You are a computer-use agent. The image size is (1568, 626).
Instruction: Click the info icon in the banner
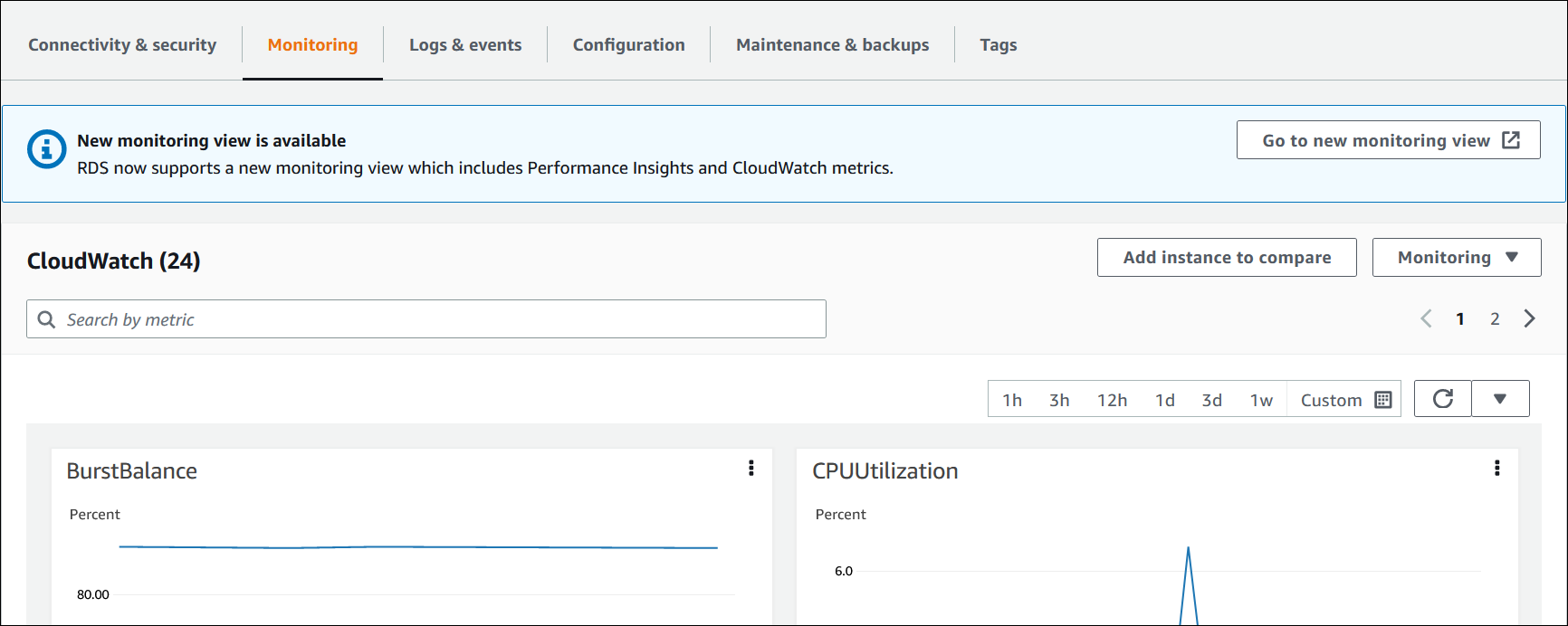coord(47,149)
